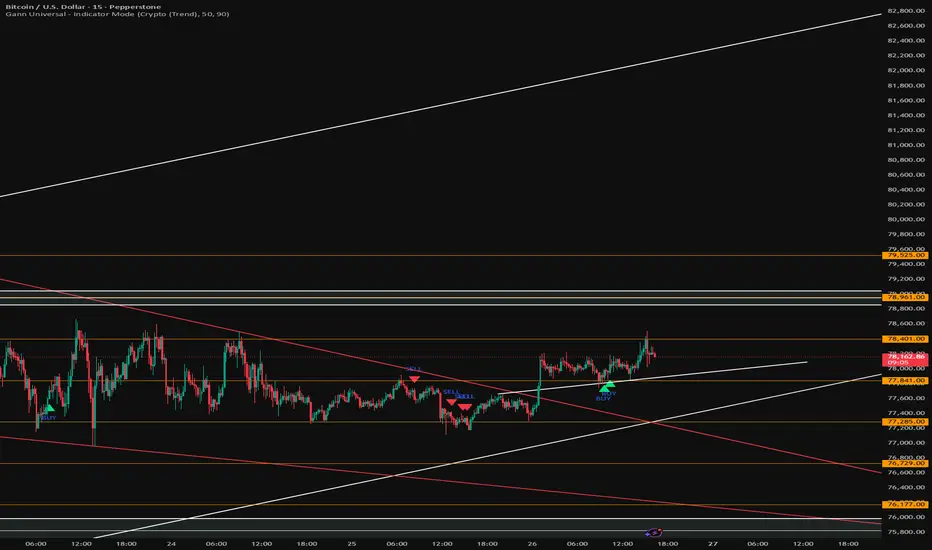Image resolution: width=932 pixels, height=550 pixels.
Task: Select the upper white ascending trendline
Action: (x=440, y=105)
